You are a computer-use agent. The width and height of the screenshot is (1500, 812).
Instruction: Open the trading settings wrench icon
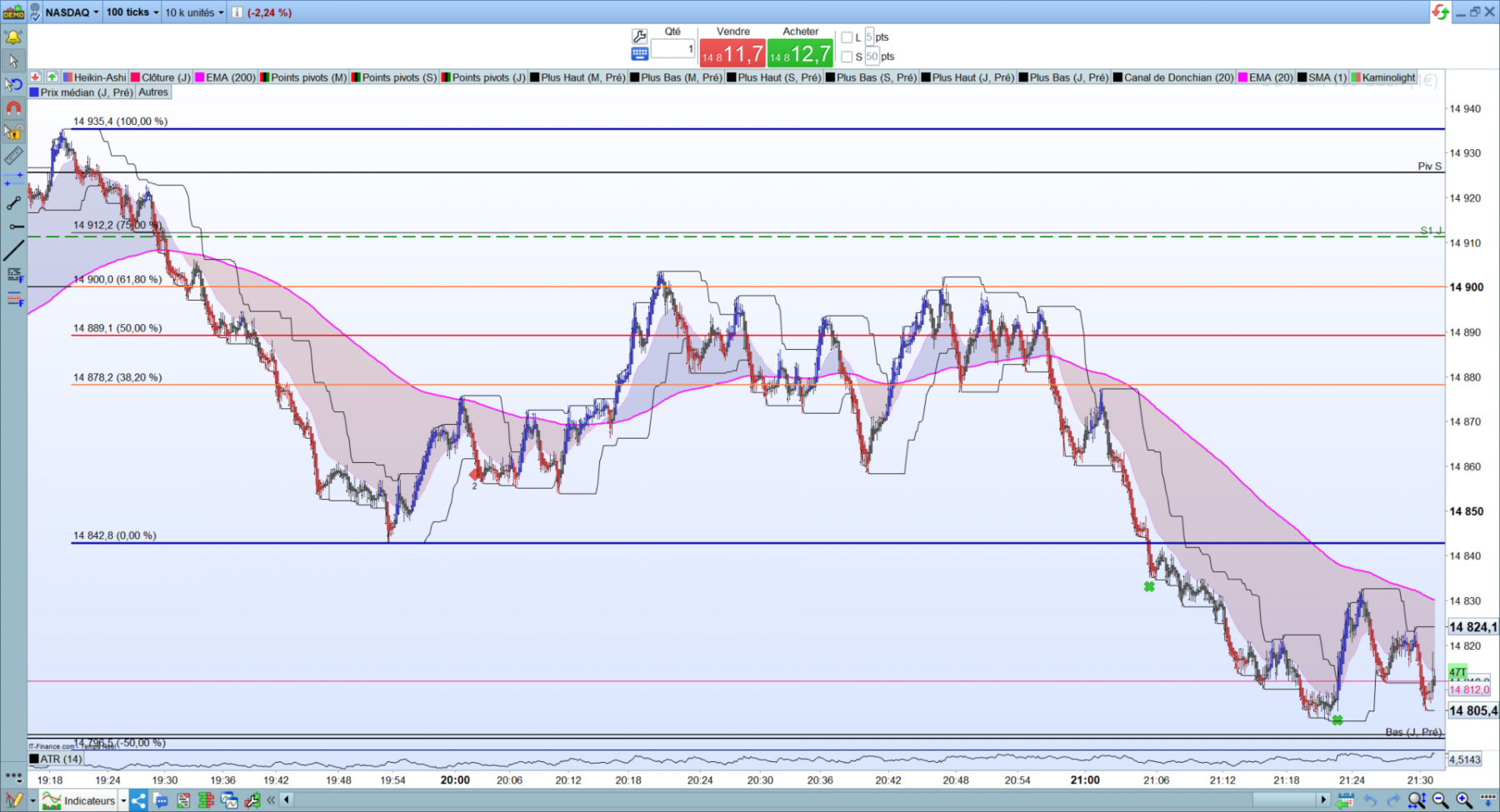(x=251, y=800)
